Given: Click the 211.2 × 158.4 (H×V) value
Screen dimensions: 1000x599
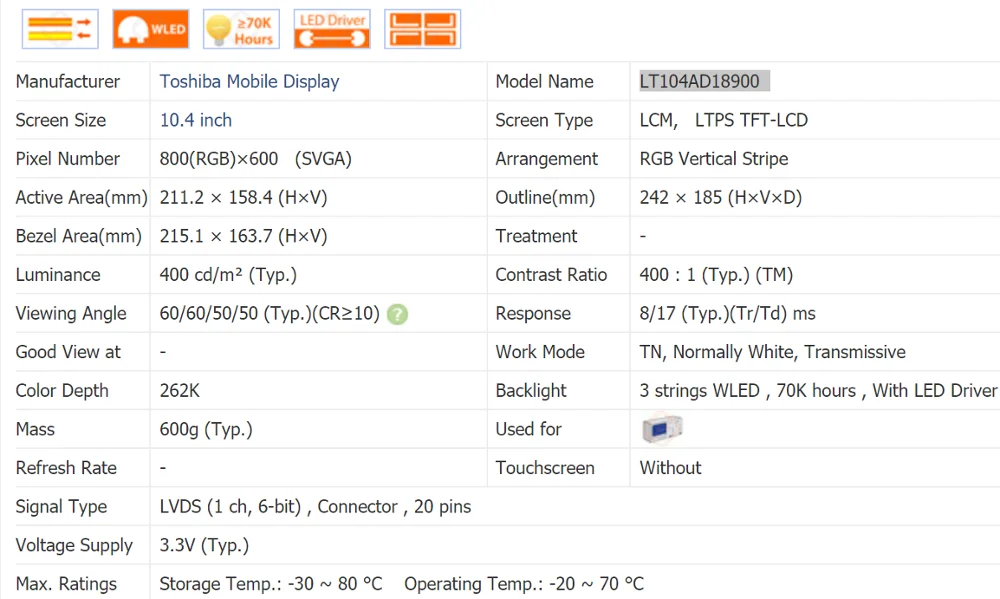Looking at the screenshot, I should coord(244,198).
